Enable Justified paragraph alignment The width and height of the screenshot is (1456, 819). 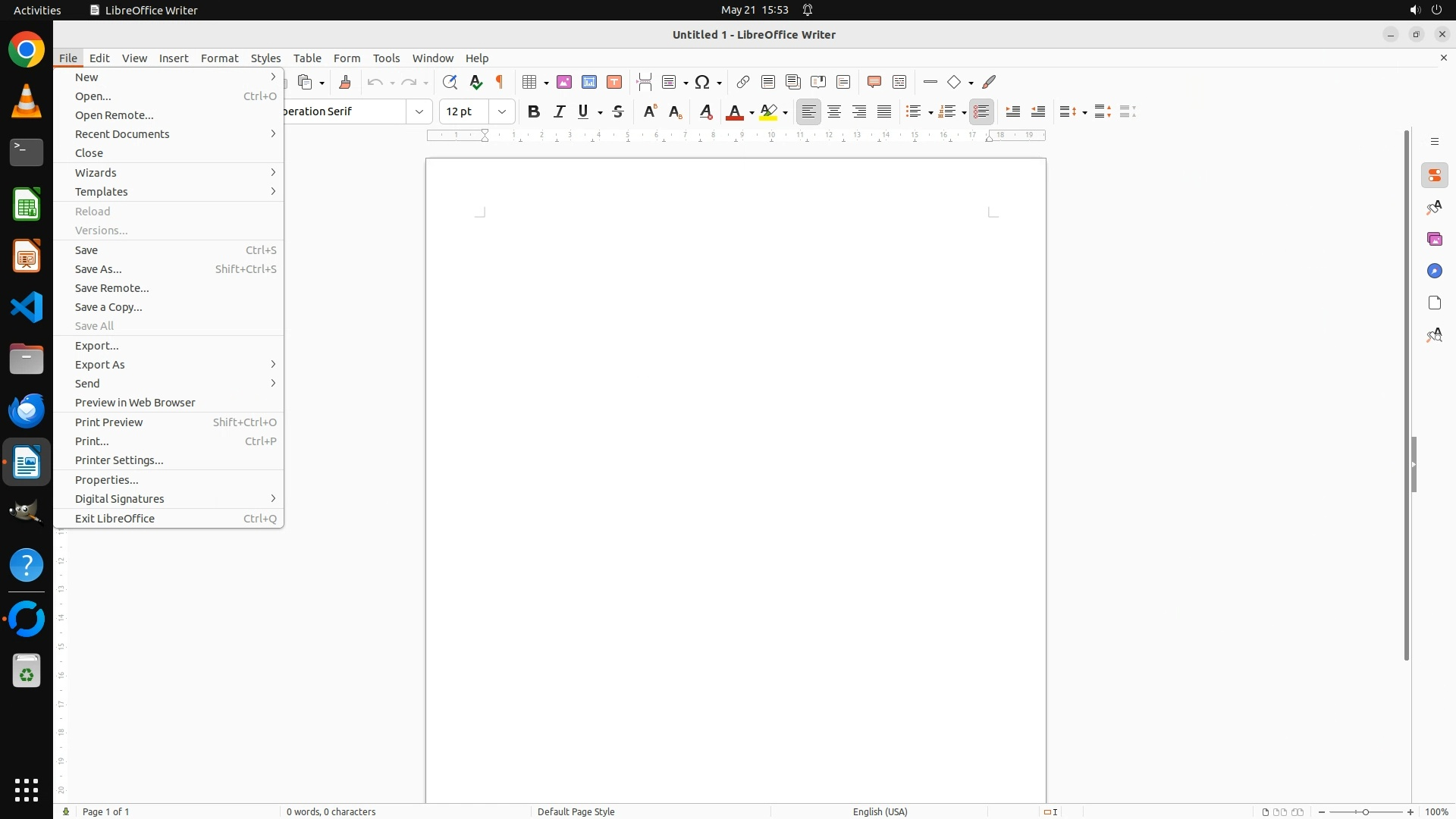coord(884,111)
